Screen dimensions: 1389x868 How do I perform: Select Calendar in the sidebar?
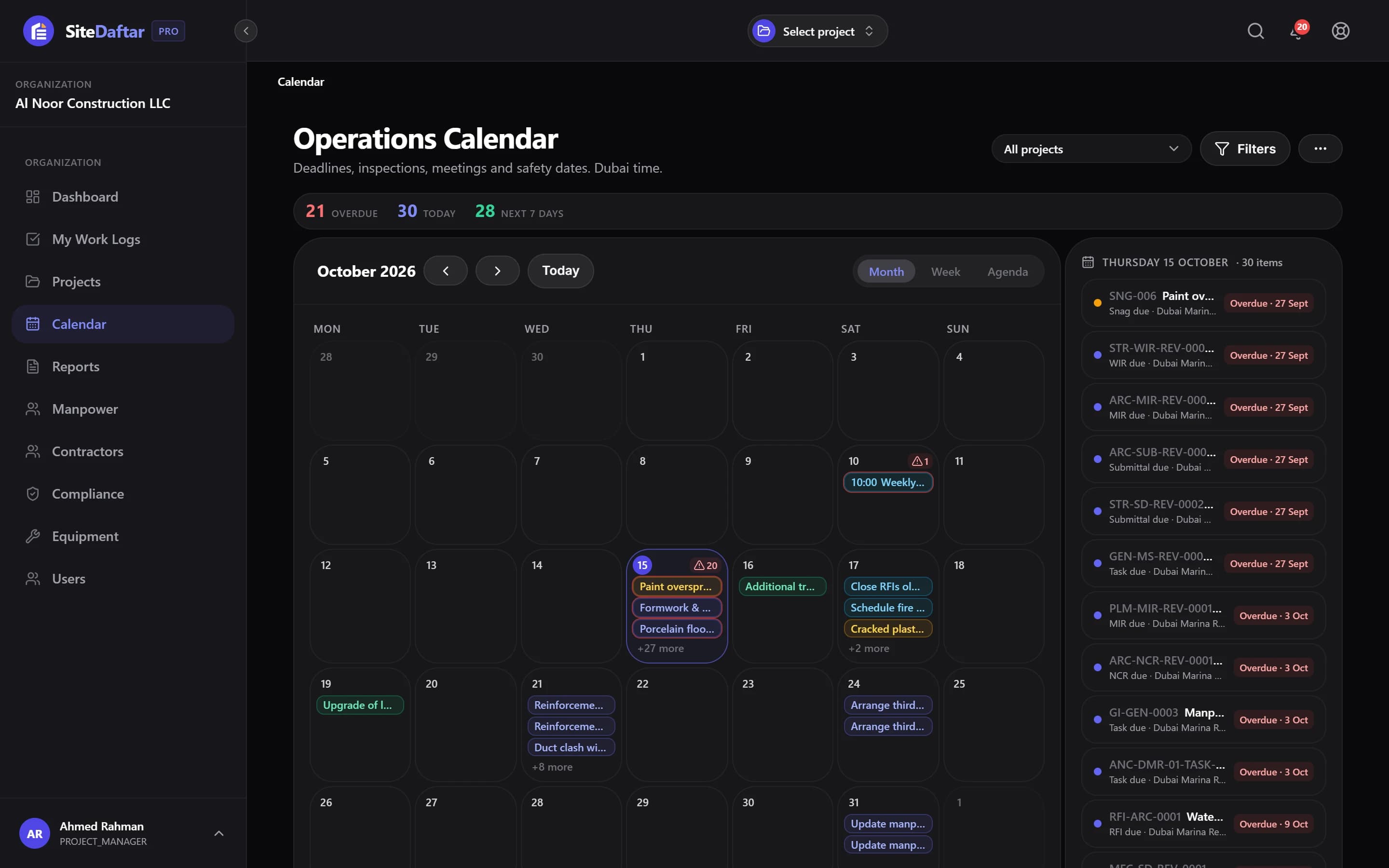[123, 325]
